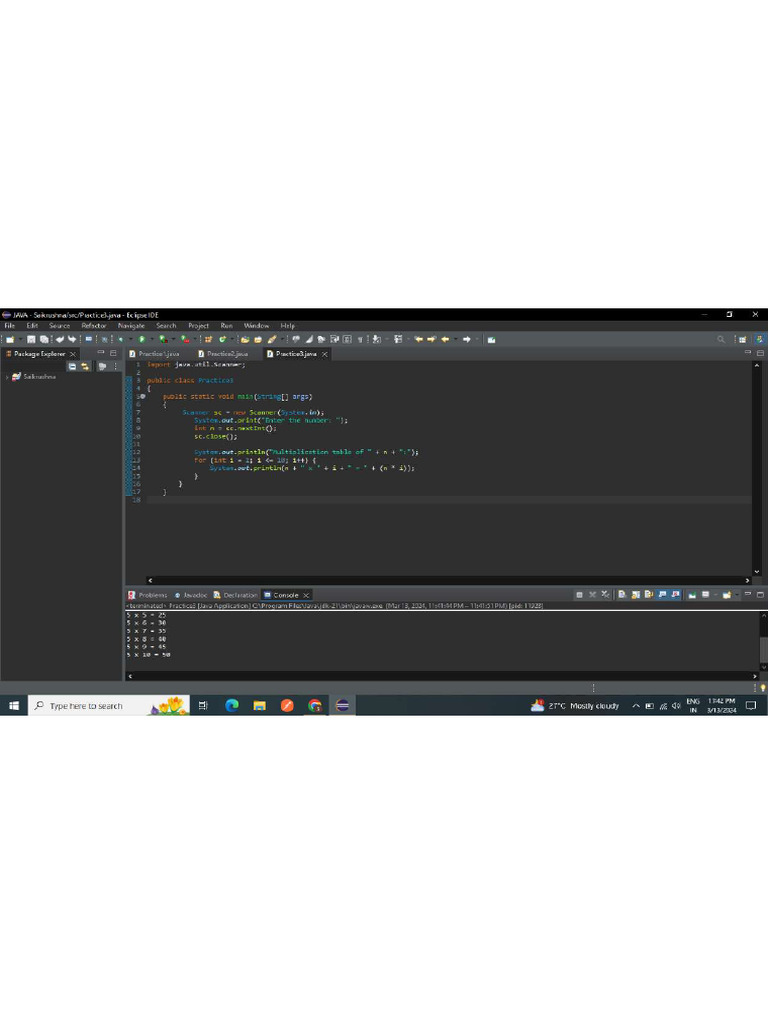Click the Debug bug icon
This screenshot has width=768, height=1024.
click(x=121, y=340)
